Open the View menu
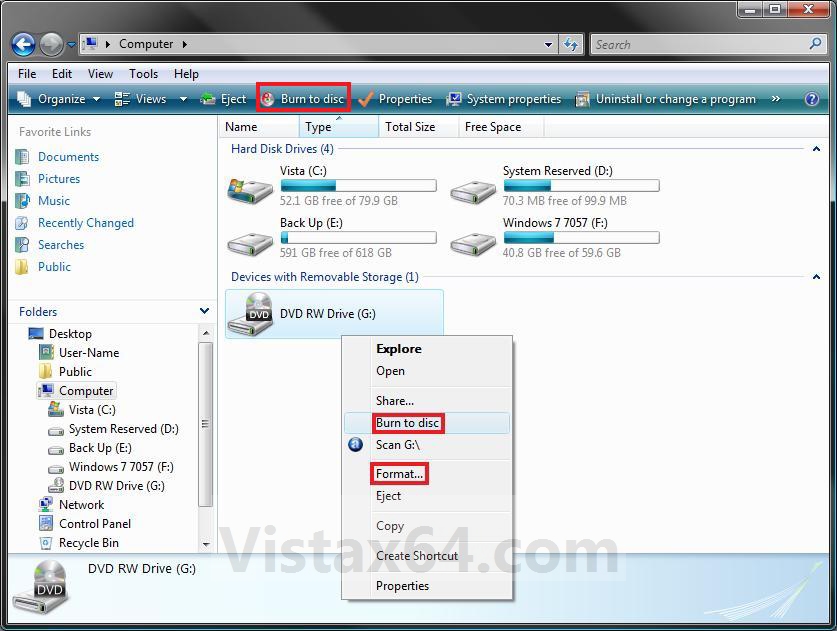The image size is (837, 631). pos(100,74)
